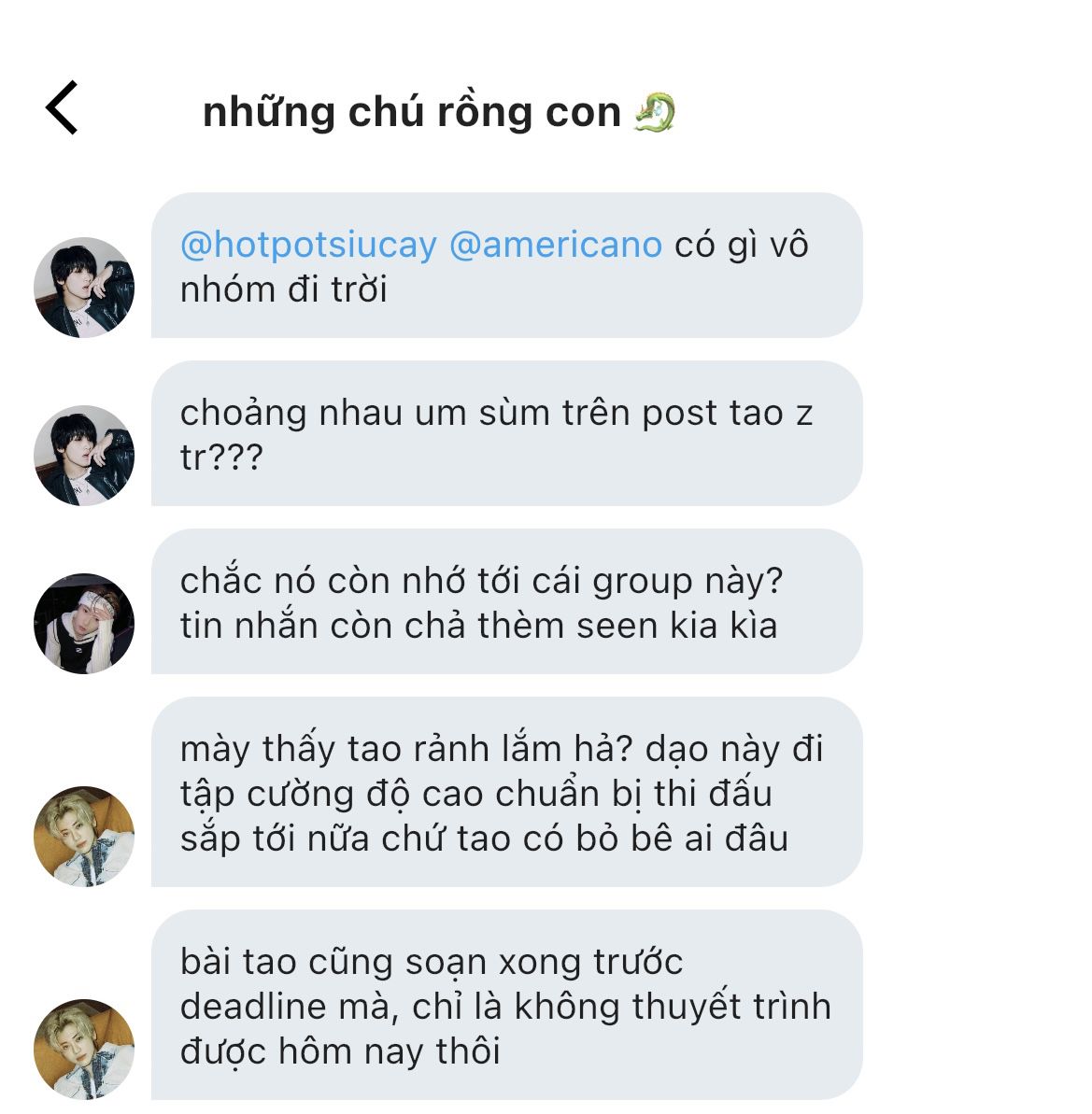The width and height of the screenshot is (1092, 1114).
Task: Select the message ending 'có gì vô nhóm đi trời'
Action: point(507,265)
